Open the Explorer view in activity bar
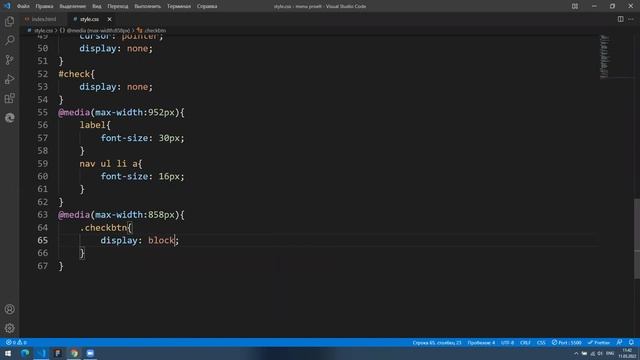640x360 pixels. (x=9, y=21)
